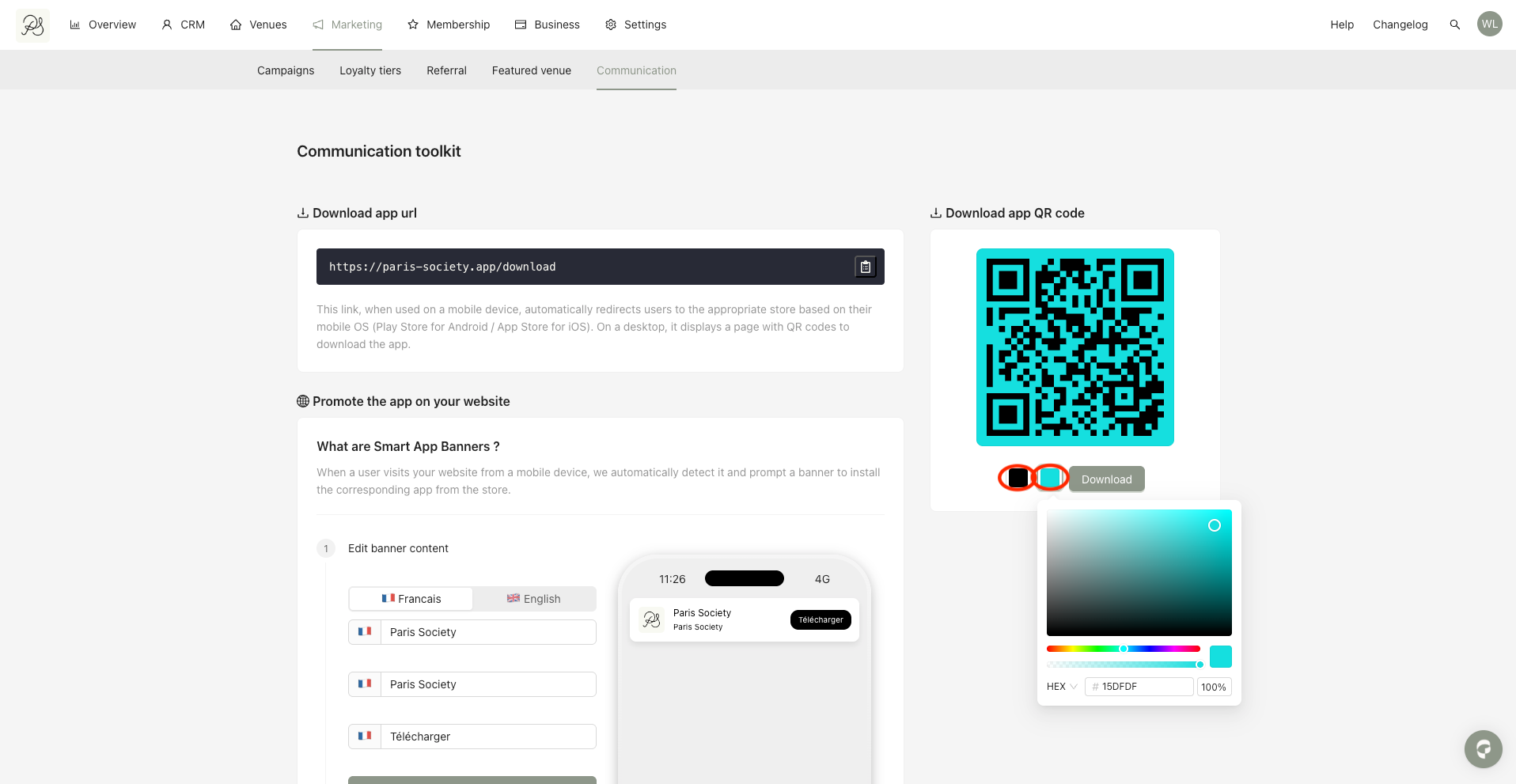The height and width of the screenshot is (784, 1516).
Task: Click the Membership star icon
Action: pyautogui.click(x=413, y=25)
